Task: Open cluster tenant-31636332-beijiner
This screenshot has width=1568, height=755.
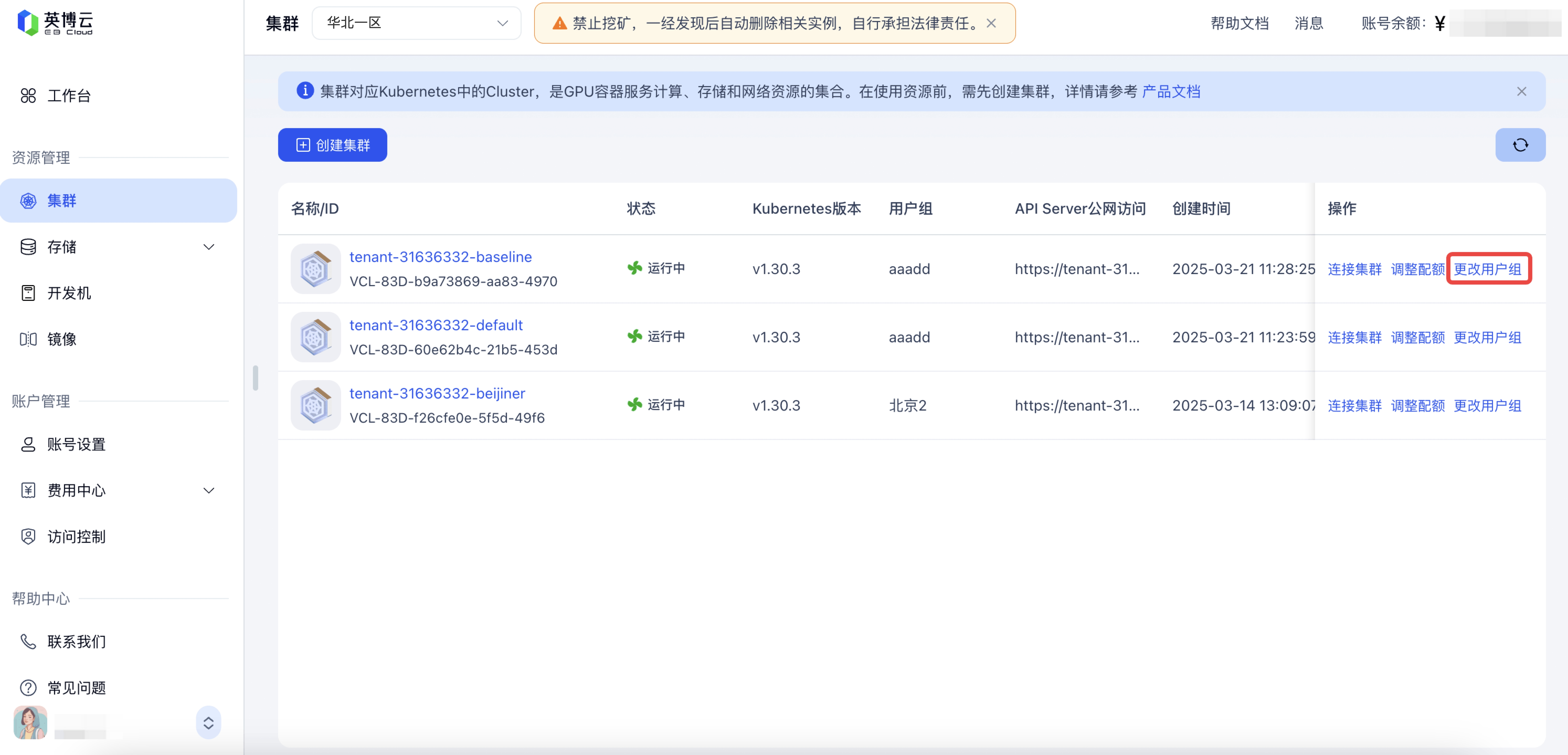Action: pos(437,393)
